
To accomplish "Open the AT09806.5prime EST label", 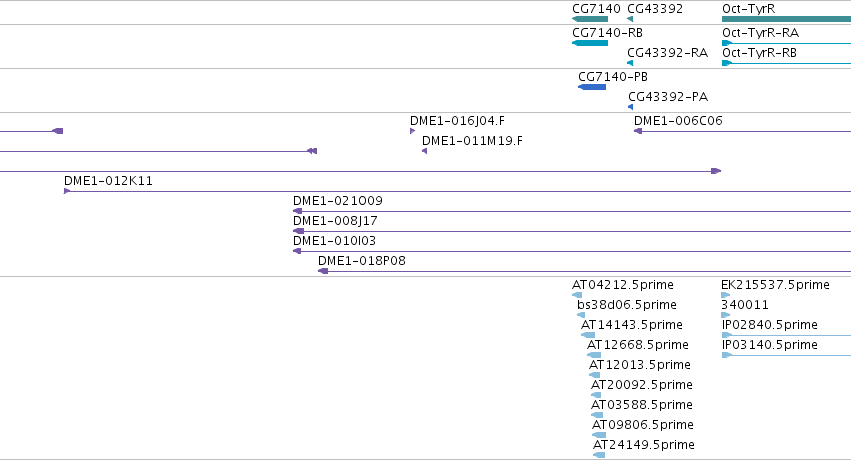I will point(643,425).
